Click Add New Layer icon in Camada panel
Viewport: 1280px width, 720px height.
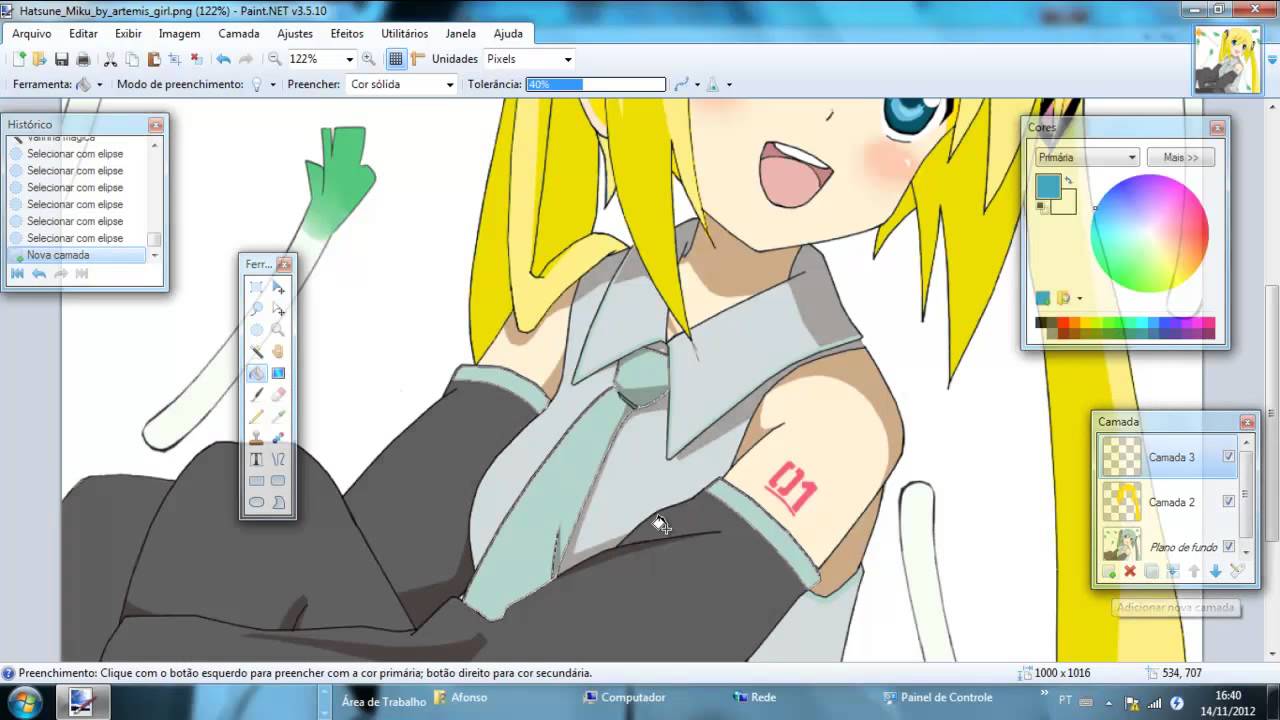(1109, 571)
